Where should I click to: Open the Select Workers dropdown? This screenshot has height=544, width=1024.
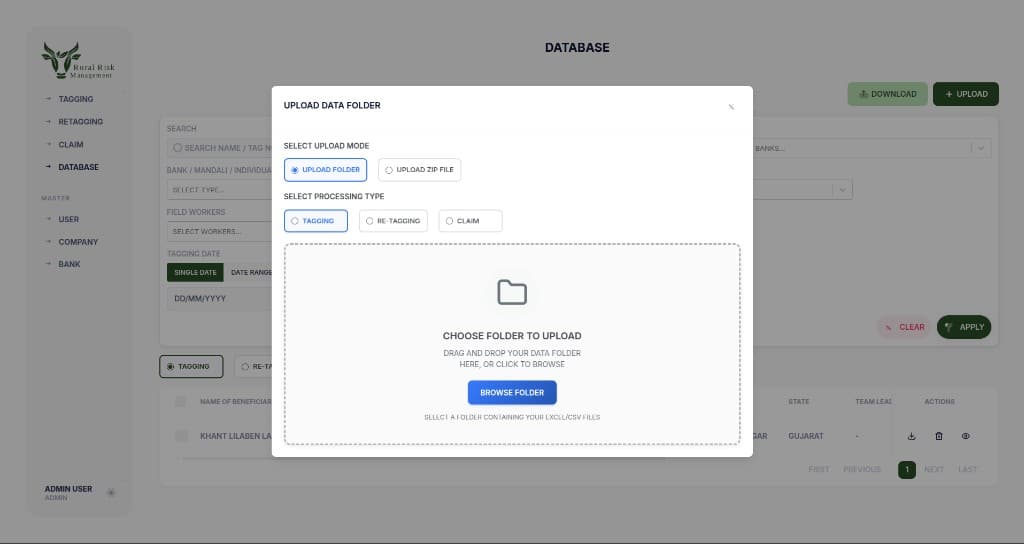[219, 231]
